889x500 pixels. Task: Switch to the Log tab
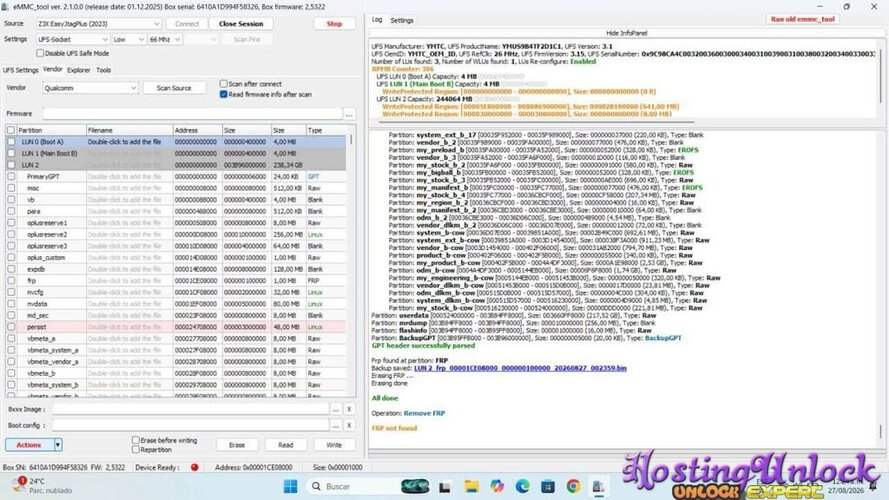pos(377,20)
